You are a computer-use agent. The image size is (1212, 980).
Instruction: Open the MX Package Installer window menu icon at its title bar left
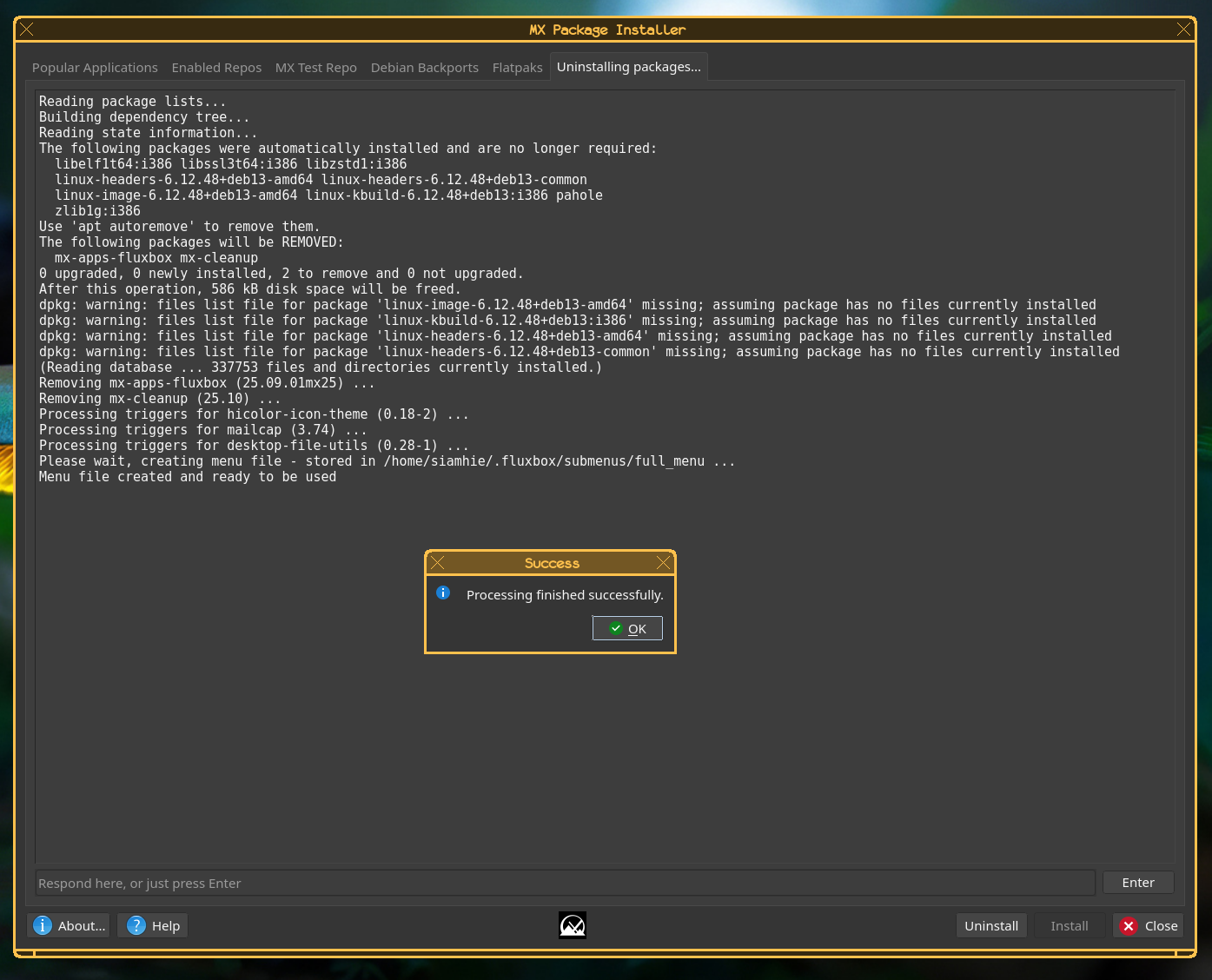(27, 30)
